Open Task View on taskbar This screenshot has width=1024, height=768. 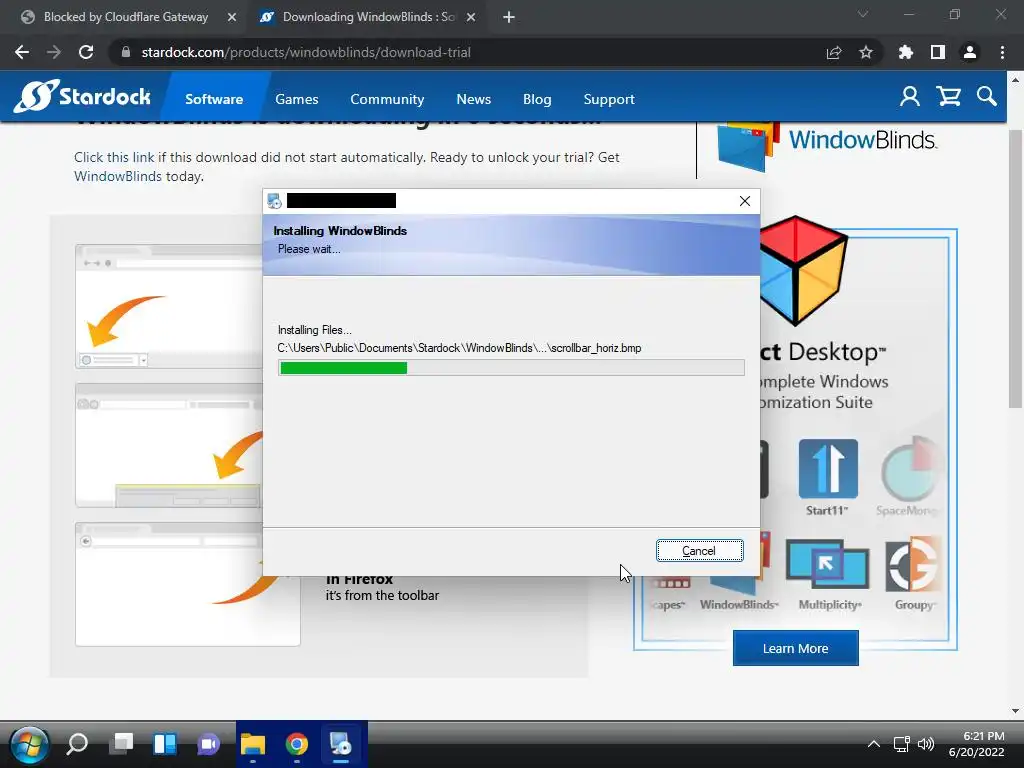click(x=121, y=744)
